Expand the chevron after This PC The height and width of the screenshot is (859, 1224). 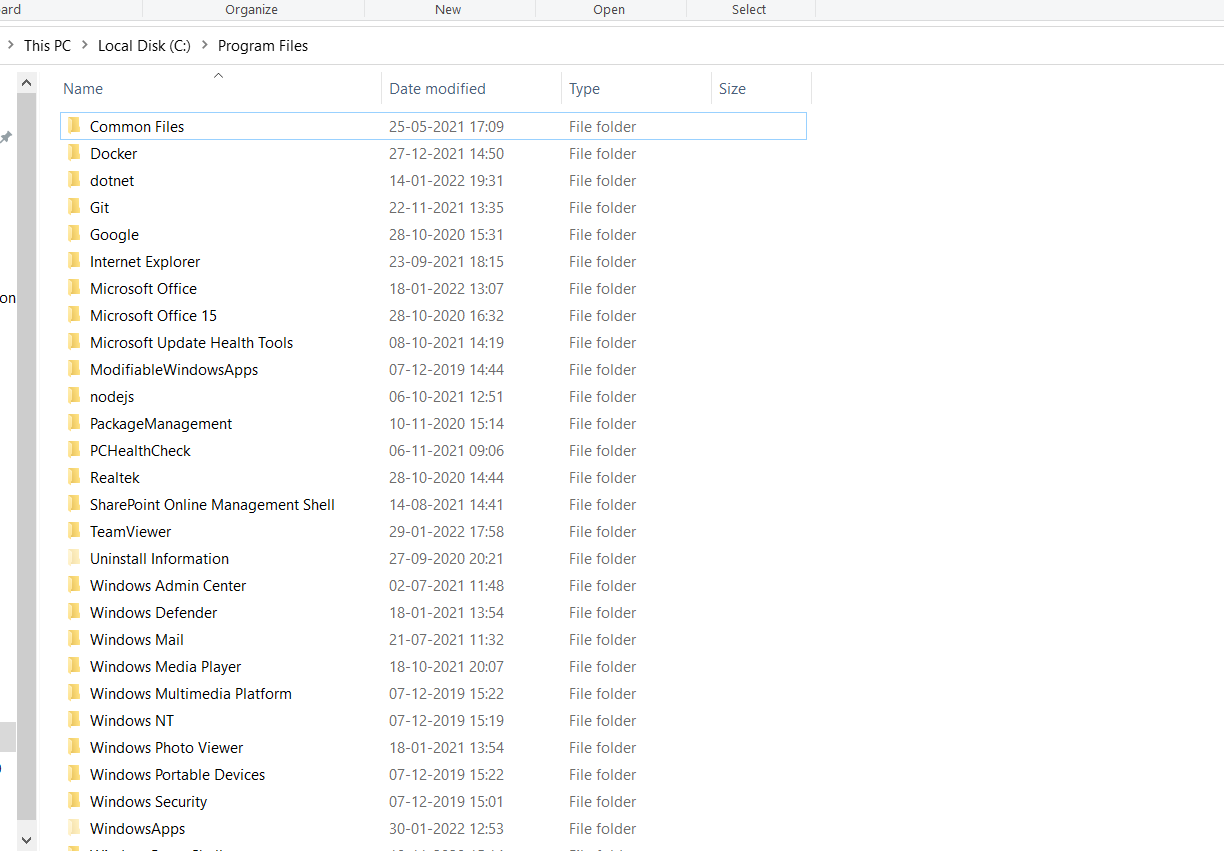click(84, 45)
